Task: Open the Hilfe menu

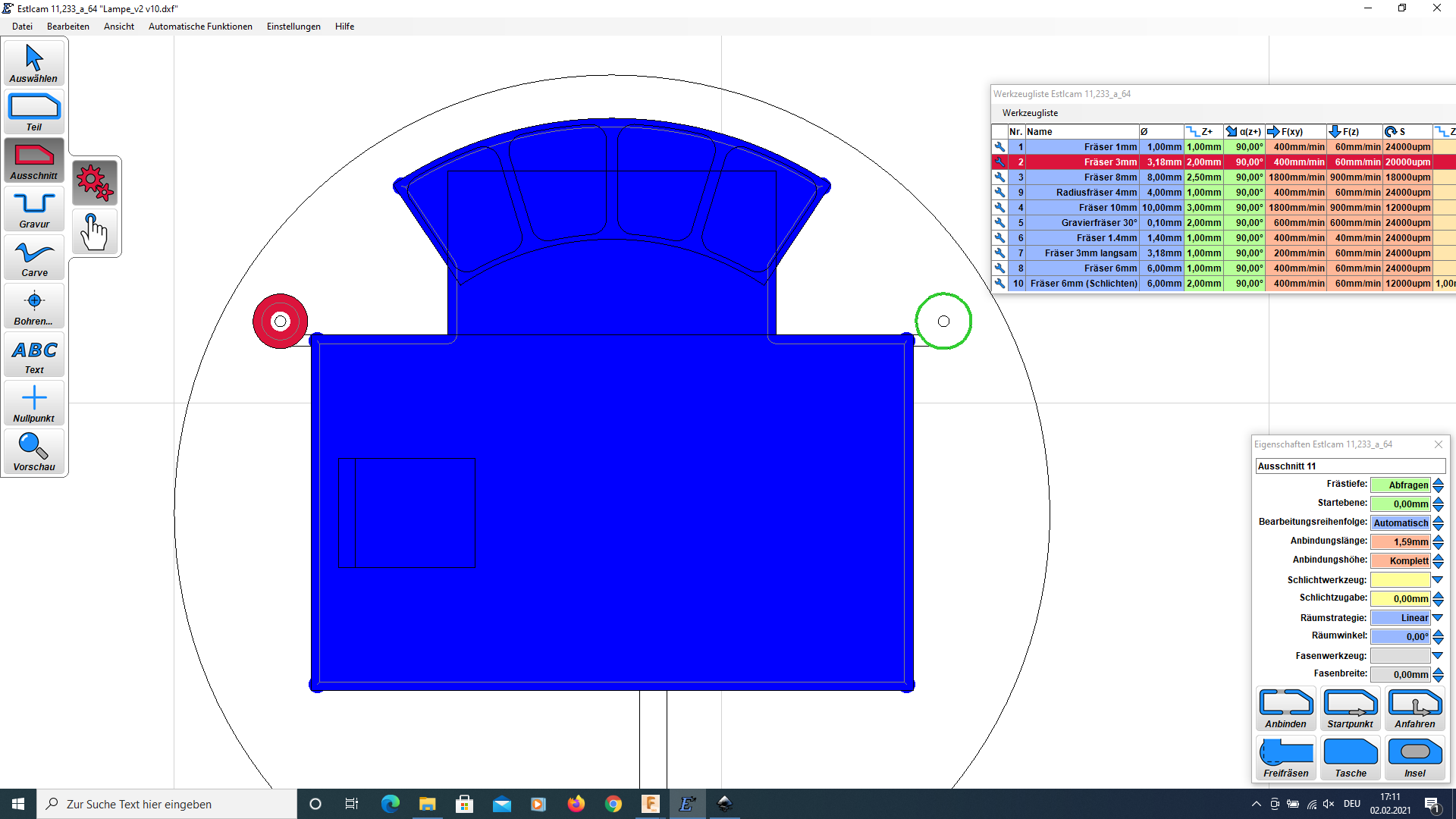Action: point(344,27)
